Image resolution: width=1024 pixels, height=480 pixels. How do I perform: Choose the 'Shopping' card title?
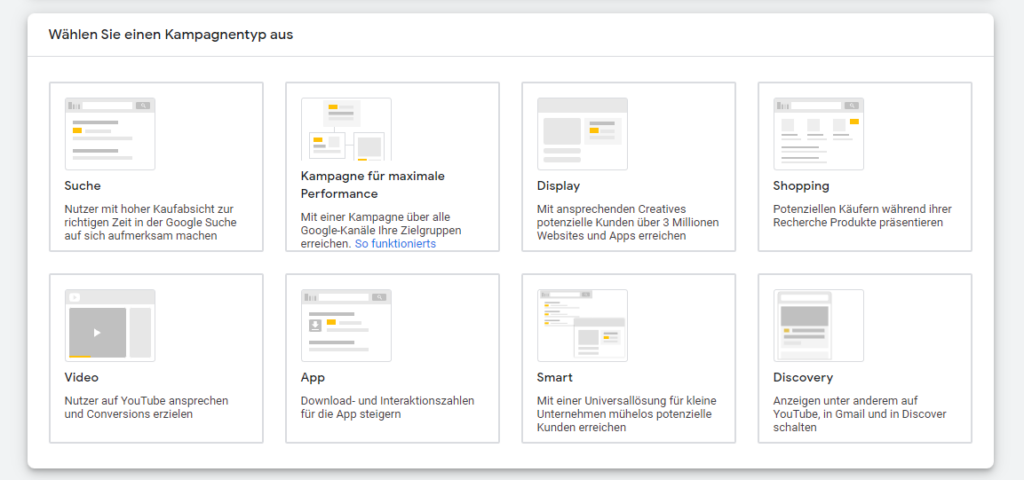[x=801, y=185]
